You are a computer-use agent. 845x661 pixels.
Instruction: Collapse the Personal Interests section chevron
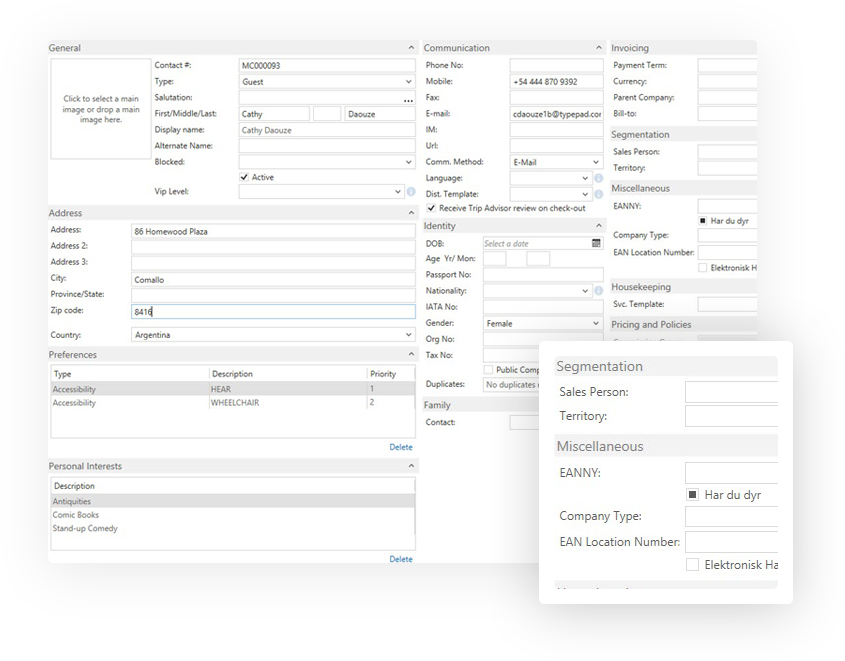[411, 465]
